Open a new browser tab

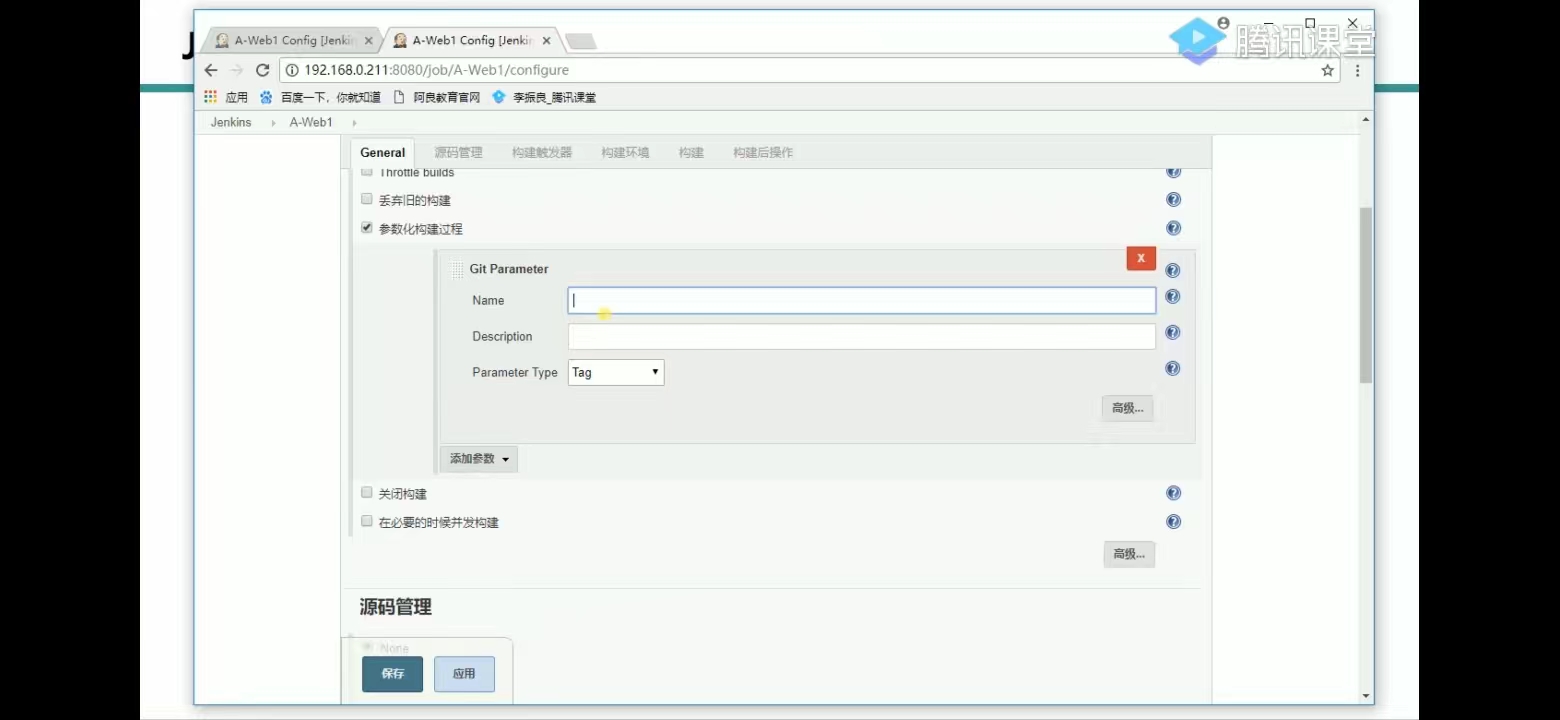pyautogui.click(x=581, y=41)
